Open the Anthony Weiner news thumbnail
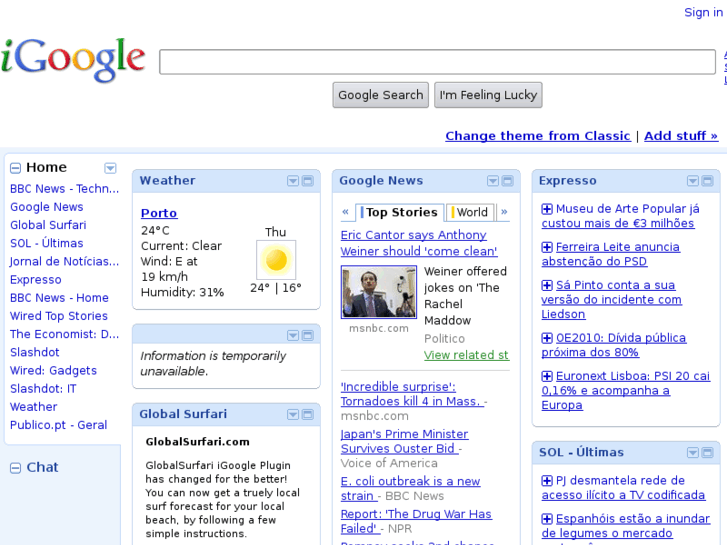Image resolution: width=727 pixels, height=545 pixels. tap(379, 292)
